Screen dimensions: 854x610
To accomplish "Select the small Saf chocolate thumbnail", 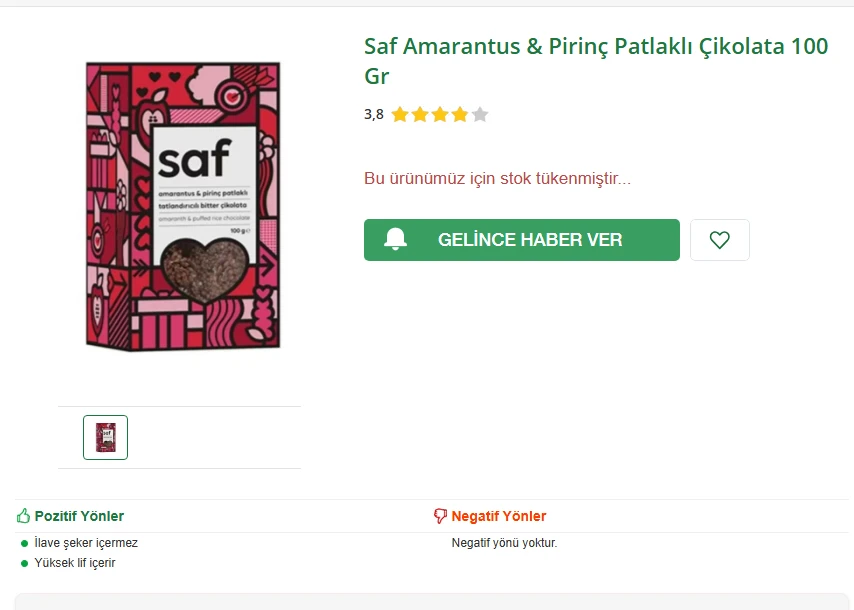I will click(x=104, y=437).
